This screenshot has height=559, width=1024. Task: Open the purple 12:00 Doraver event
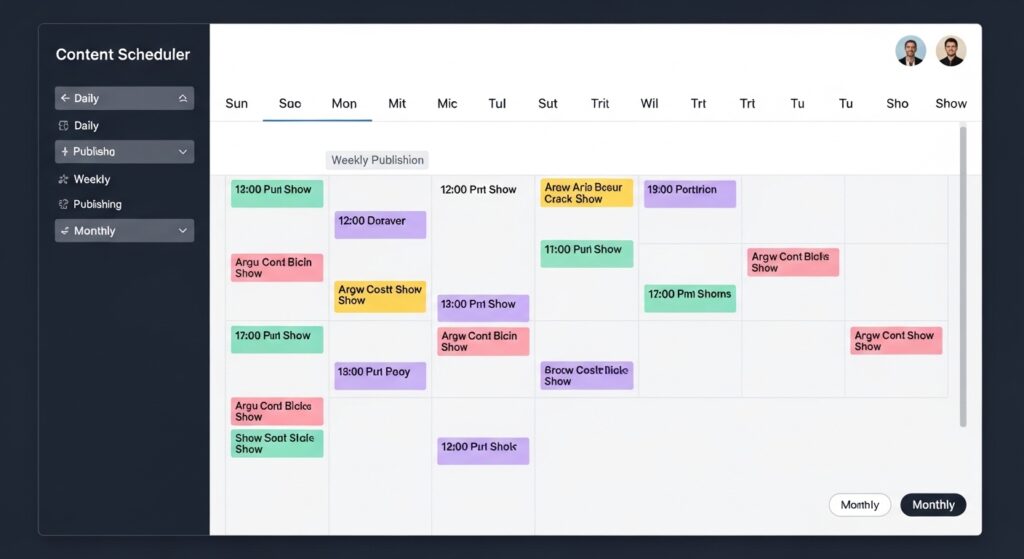[380, 225]
